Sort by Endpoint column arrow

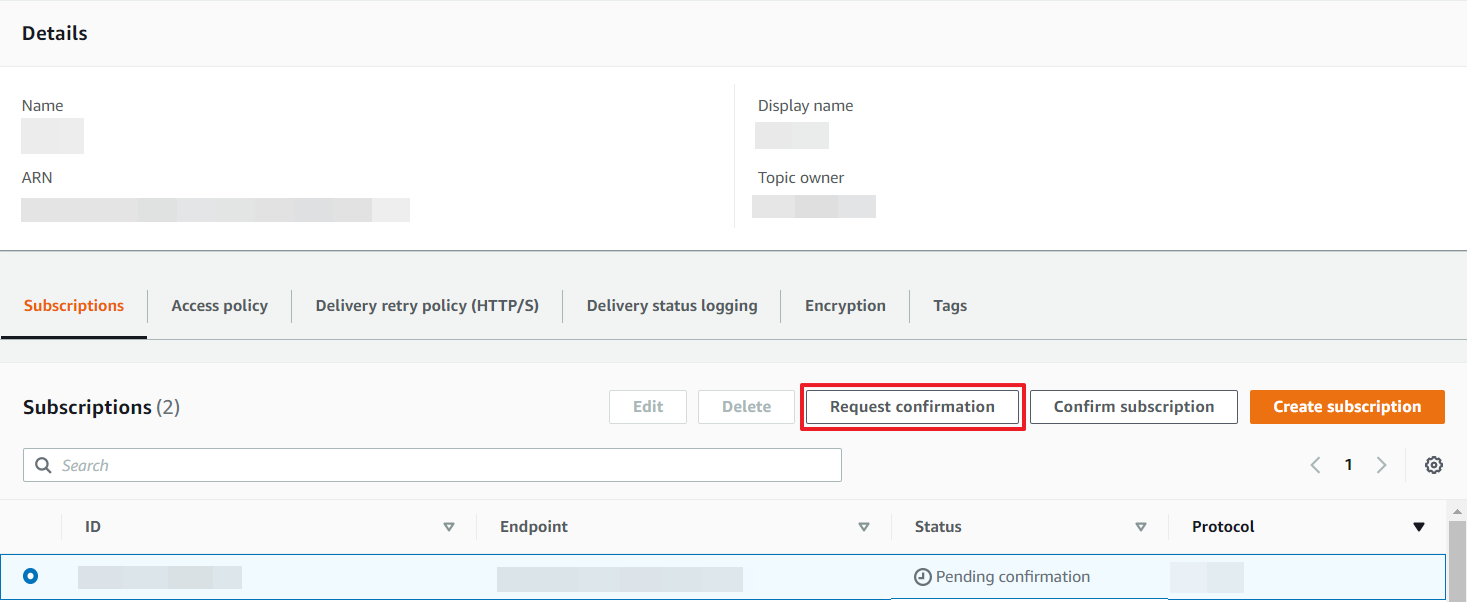click(864, 527)
